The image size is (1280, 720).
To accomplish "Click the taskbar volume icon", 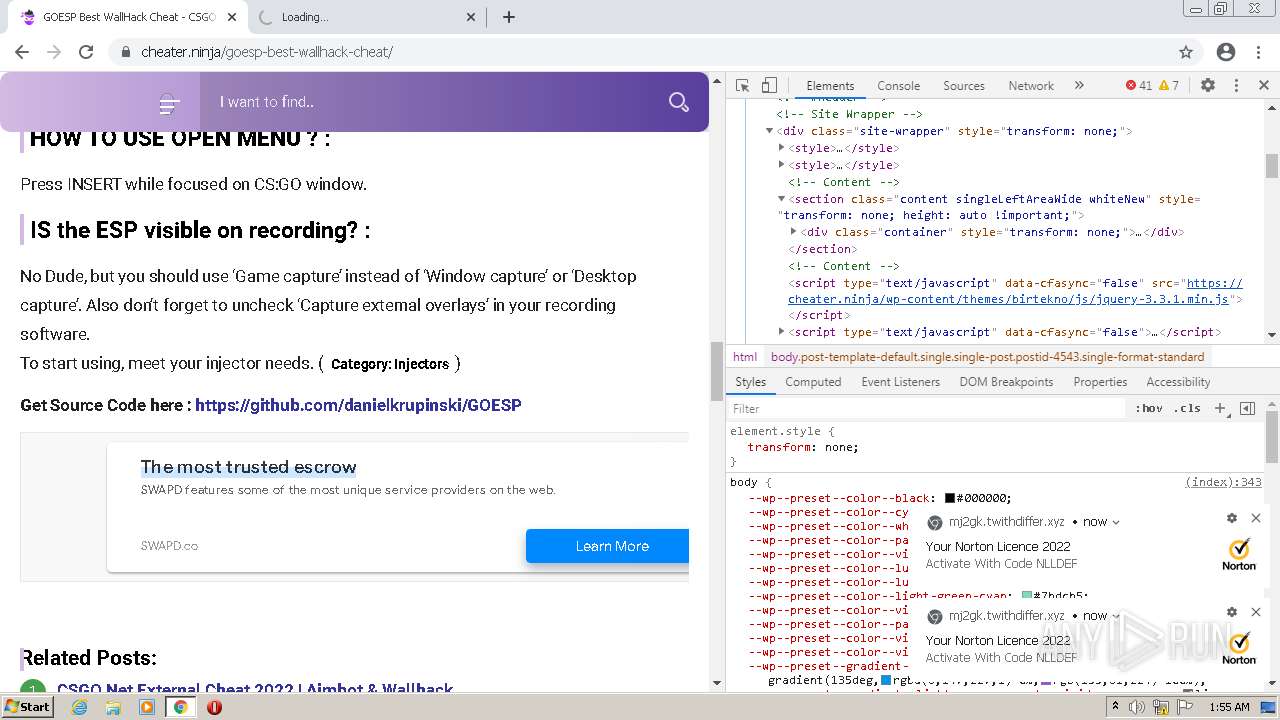I will tap(1138, 707).
